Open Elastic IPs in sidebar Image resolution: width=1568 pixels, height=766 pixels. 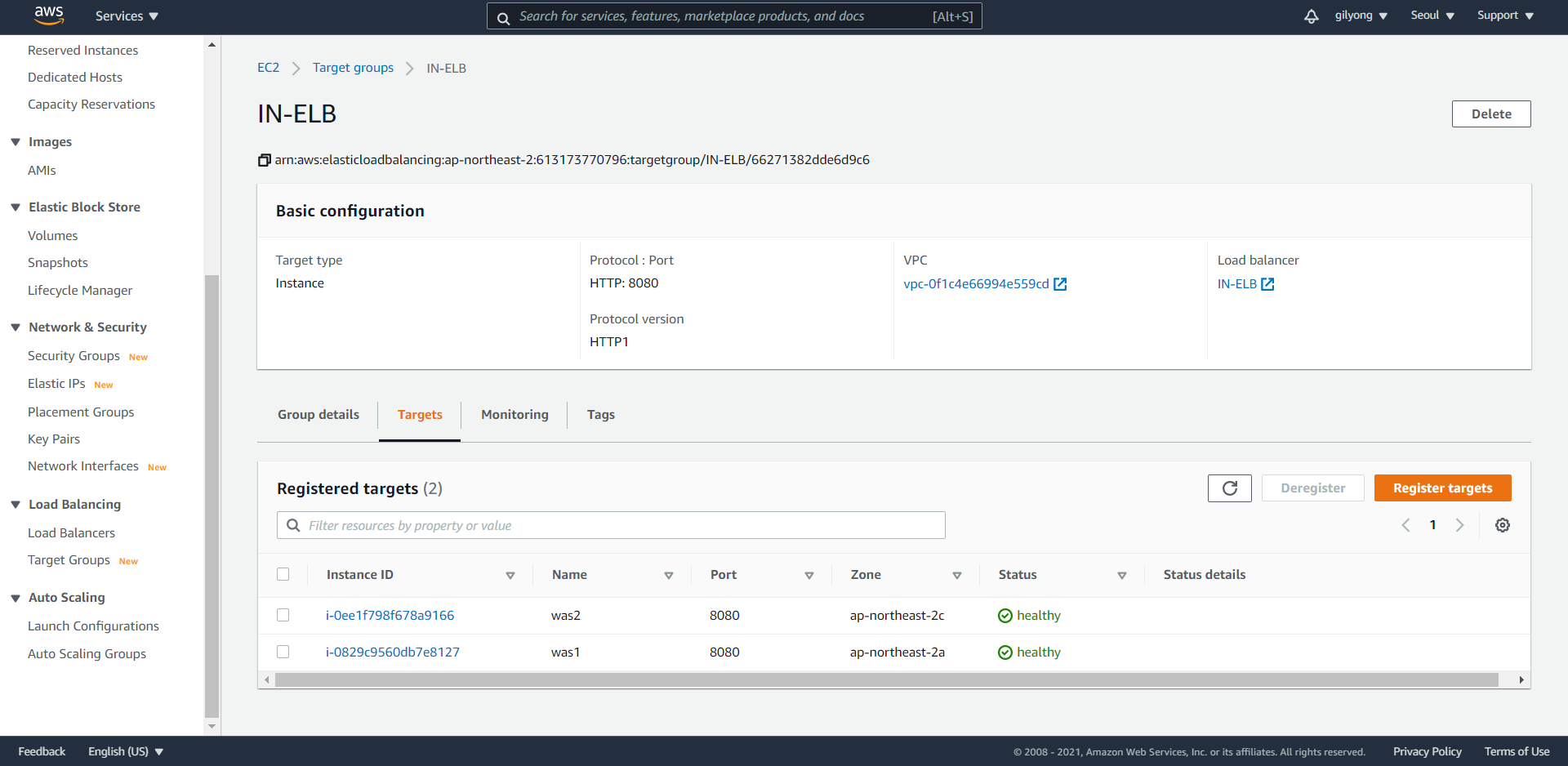[56, 384]
